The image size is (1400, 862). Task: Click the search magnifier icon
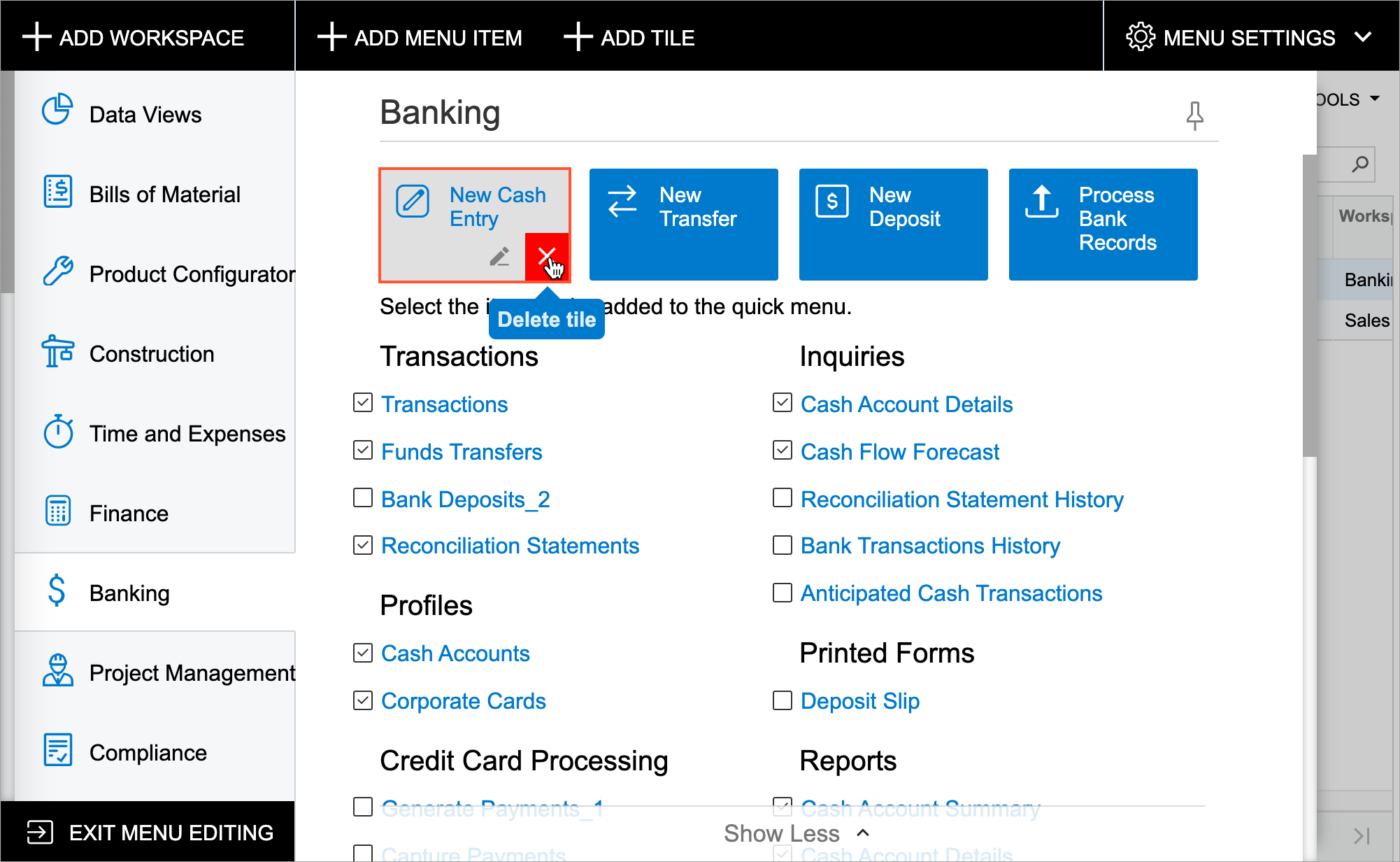click(x=1359, y=164)
